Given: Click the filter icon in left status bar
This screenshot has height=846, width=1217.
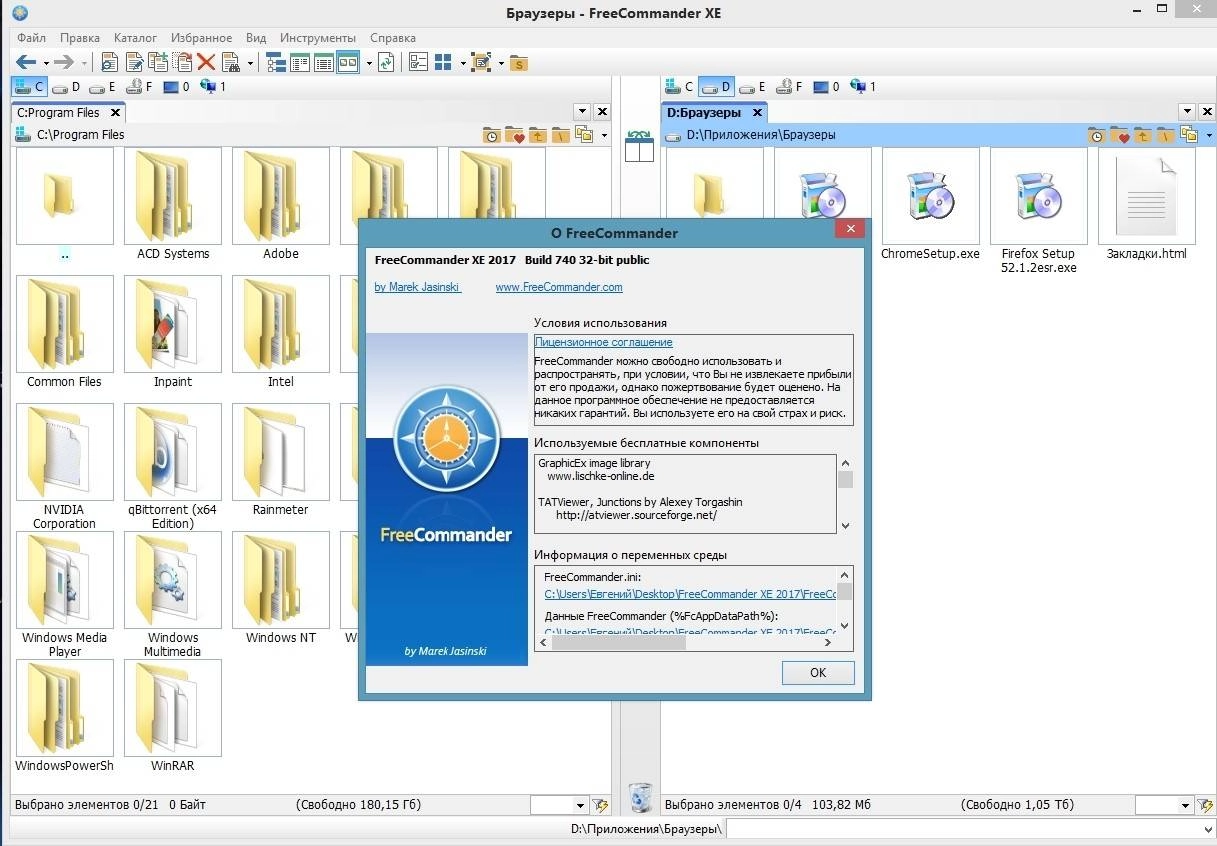Looking at the screenshot, I should click(600, 805).
